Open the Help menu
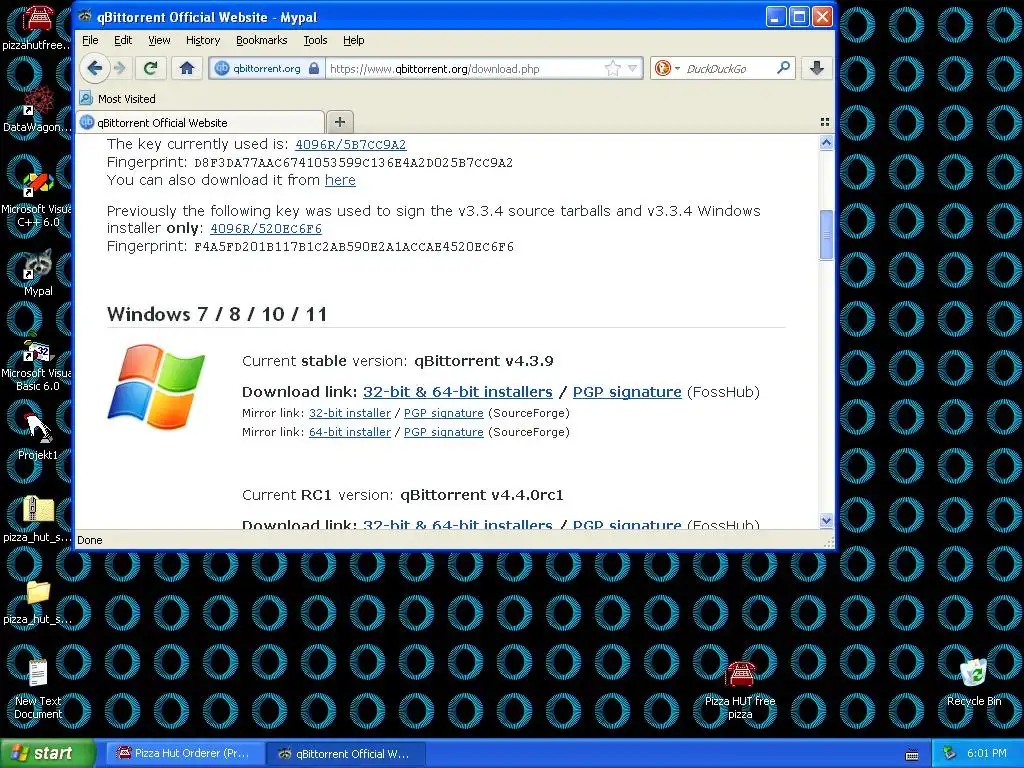 tap(353, 40)
